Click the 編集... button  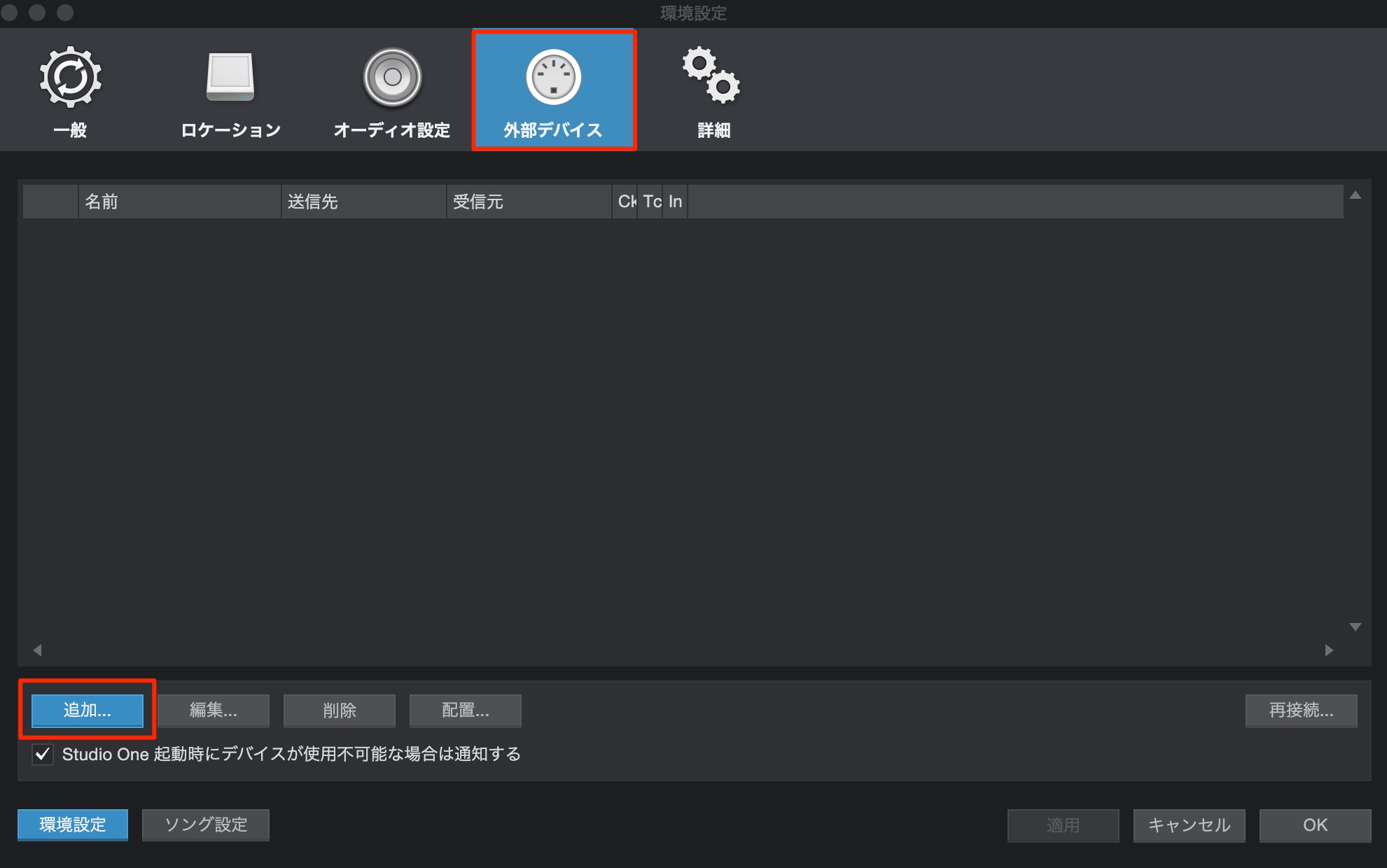tap(214, 710)
